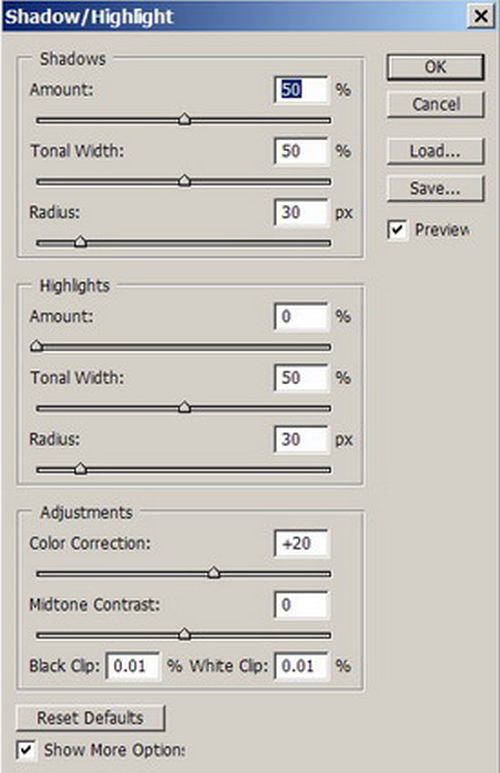Click the Highlights Amount slider handle

pyautogui.click(x=36, y=346)
